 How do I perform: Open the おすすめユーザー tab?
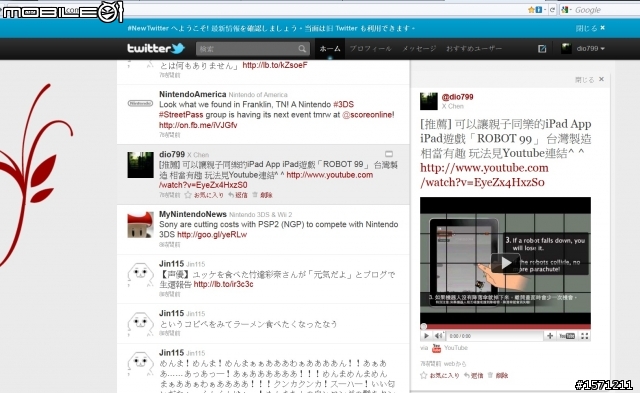[x=473, y=49]
